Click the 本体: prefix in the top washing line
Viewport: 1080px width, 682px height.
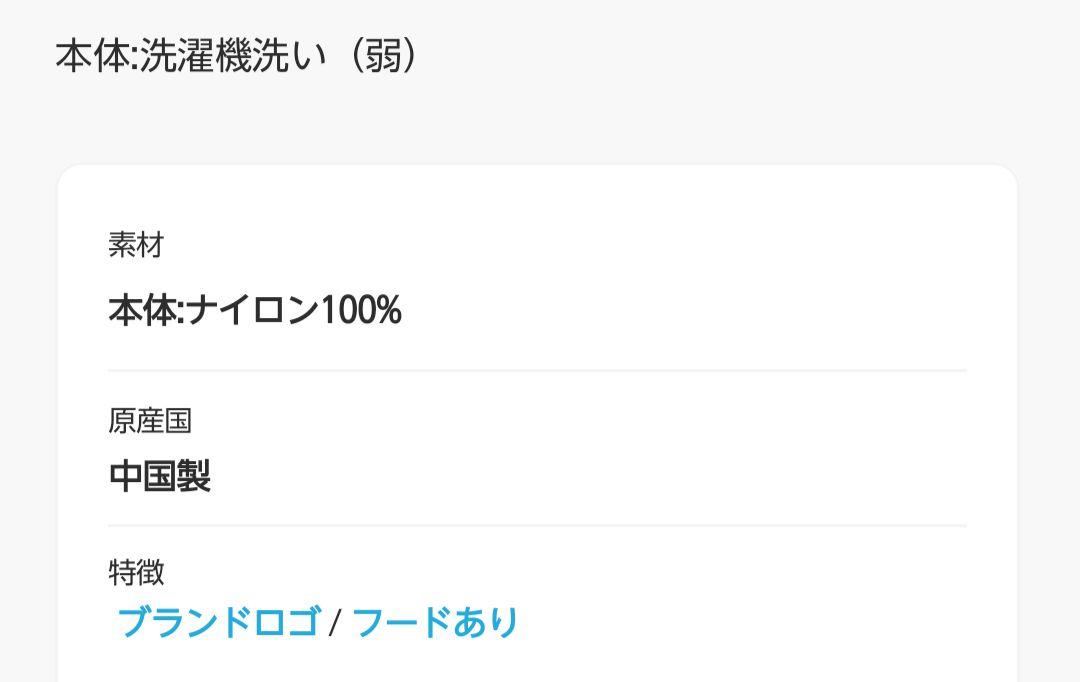click(x=97, y=56)
